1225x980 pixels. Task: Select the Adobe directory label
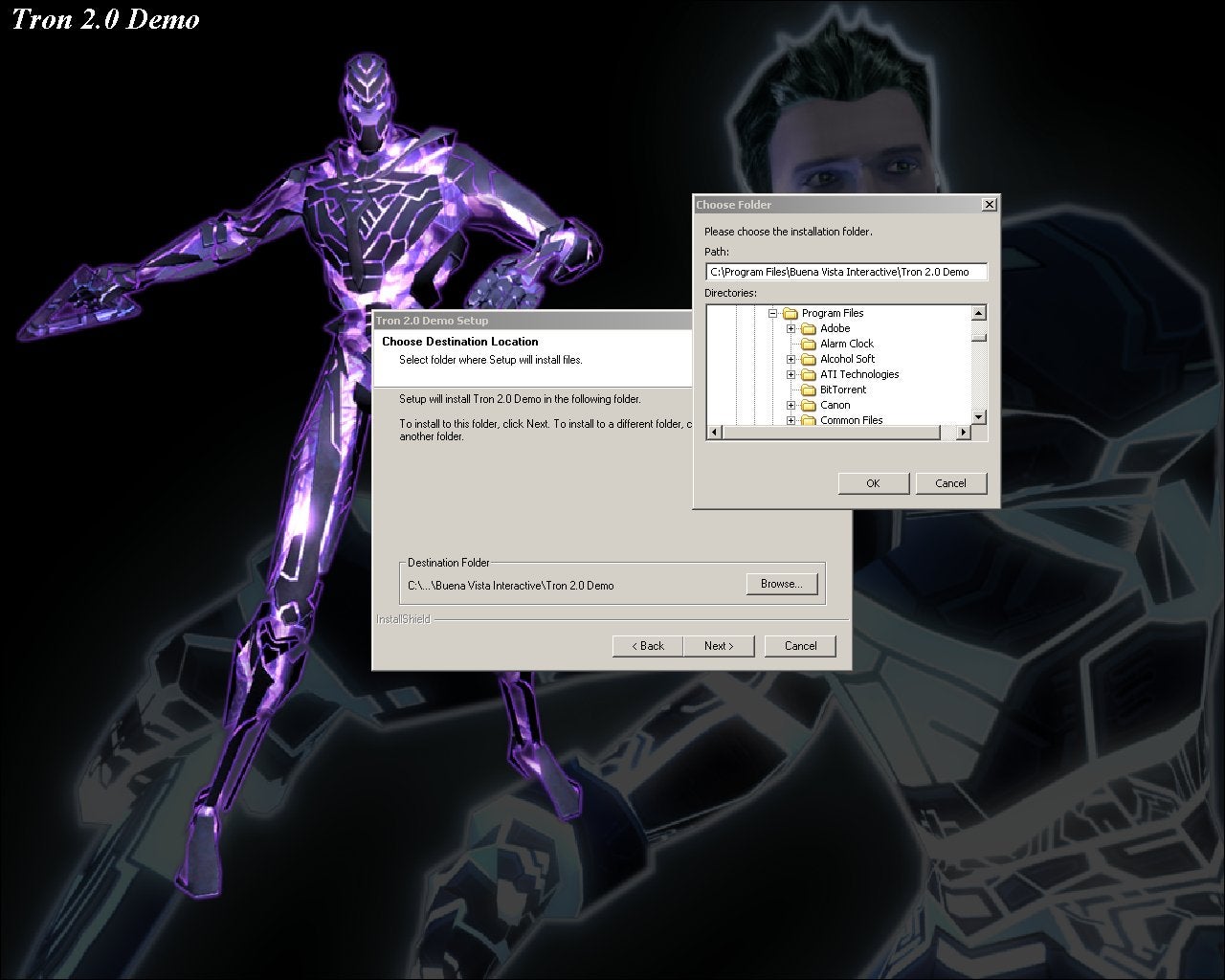(835, 328)
